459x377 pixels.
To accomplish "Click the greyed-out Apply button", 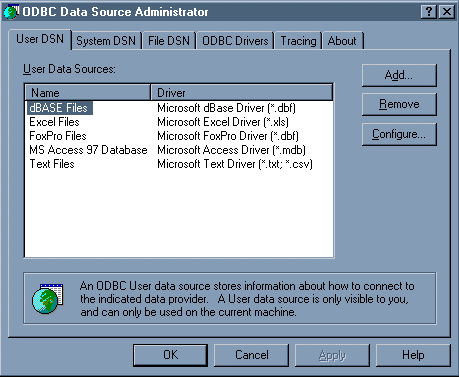I will [332, 355].
